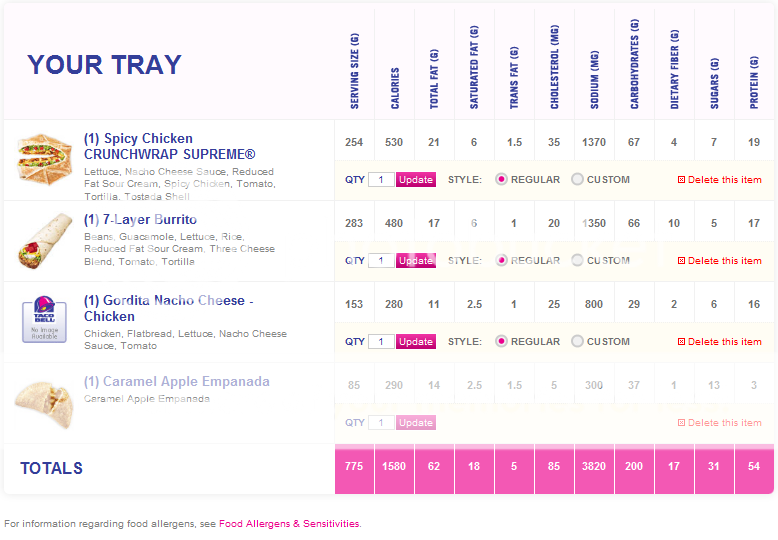The width and height of the screenshot is (778, 540).
Task: Update quantity for Spicy Chicken Crunchwrap
Action: pos(416,180)
